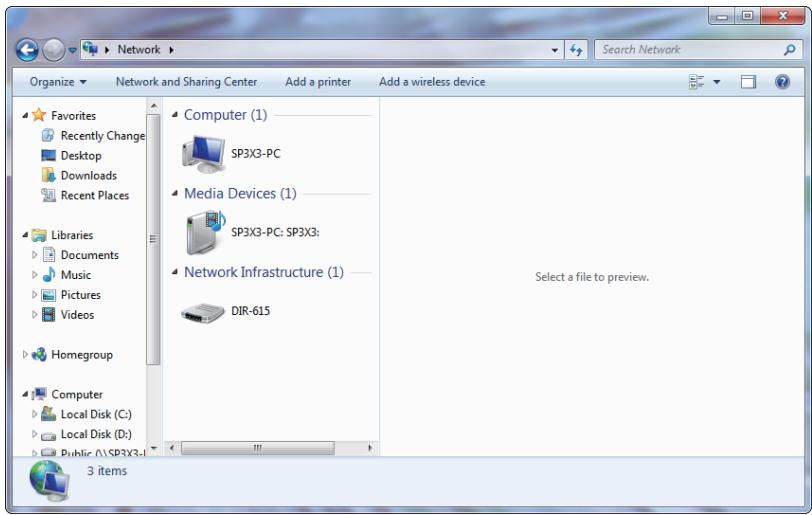Click the navigation pane scroll up arrow
Viewport: 812px width, 515px height.
tap(153, 106)
